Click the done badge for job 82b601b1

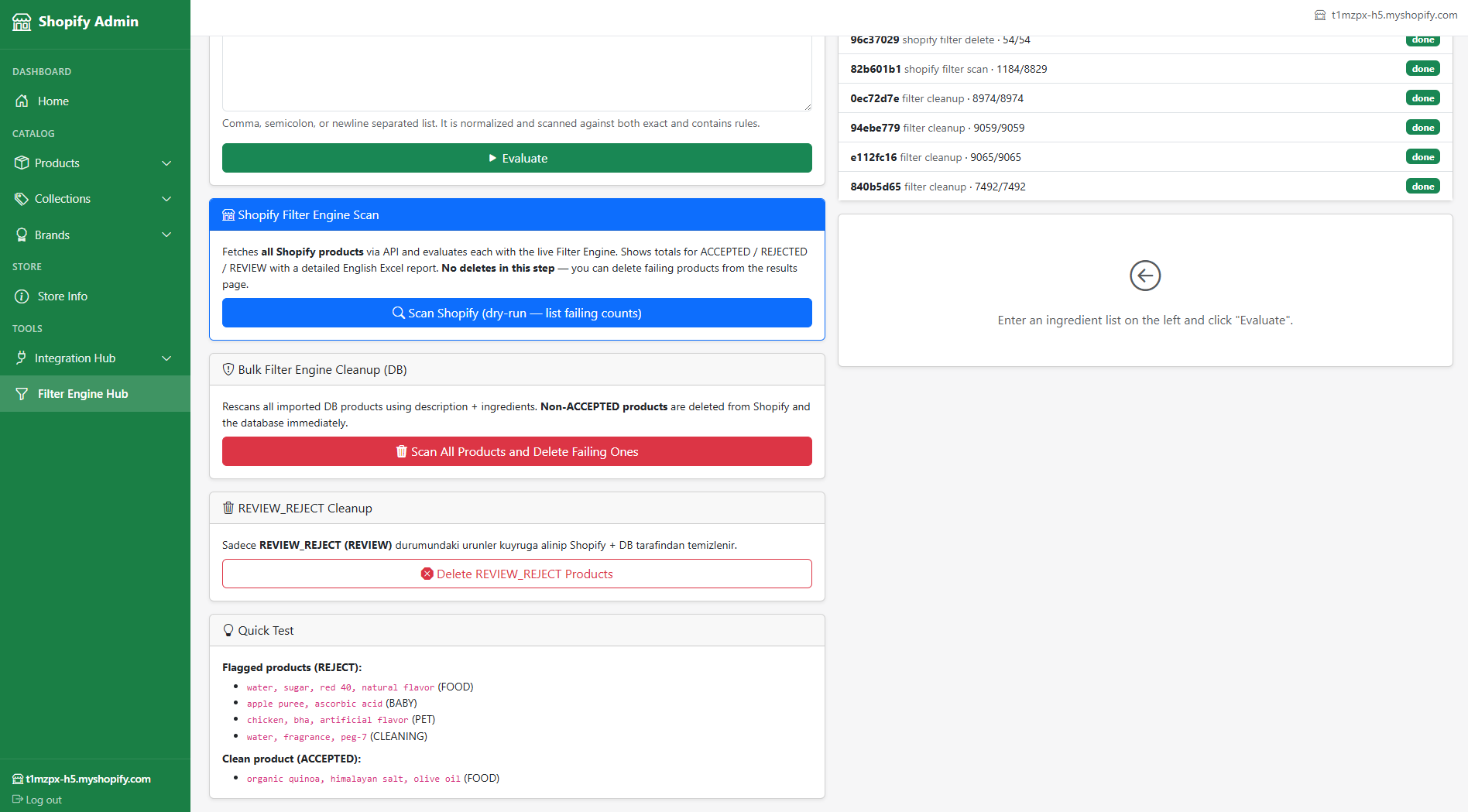click(x=1423, y=69)
